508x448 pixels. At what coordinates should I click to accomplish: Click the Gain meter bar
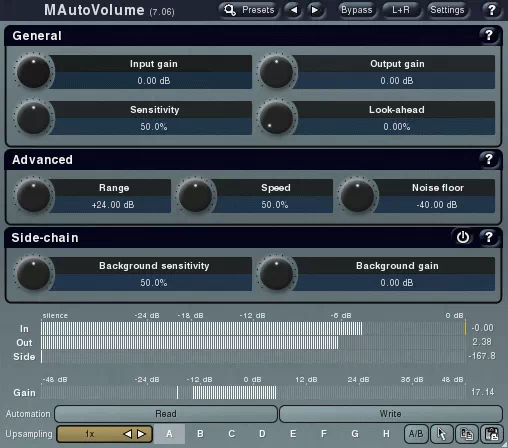pos(253,392)
